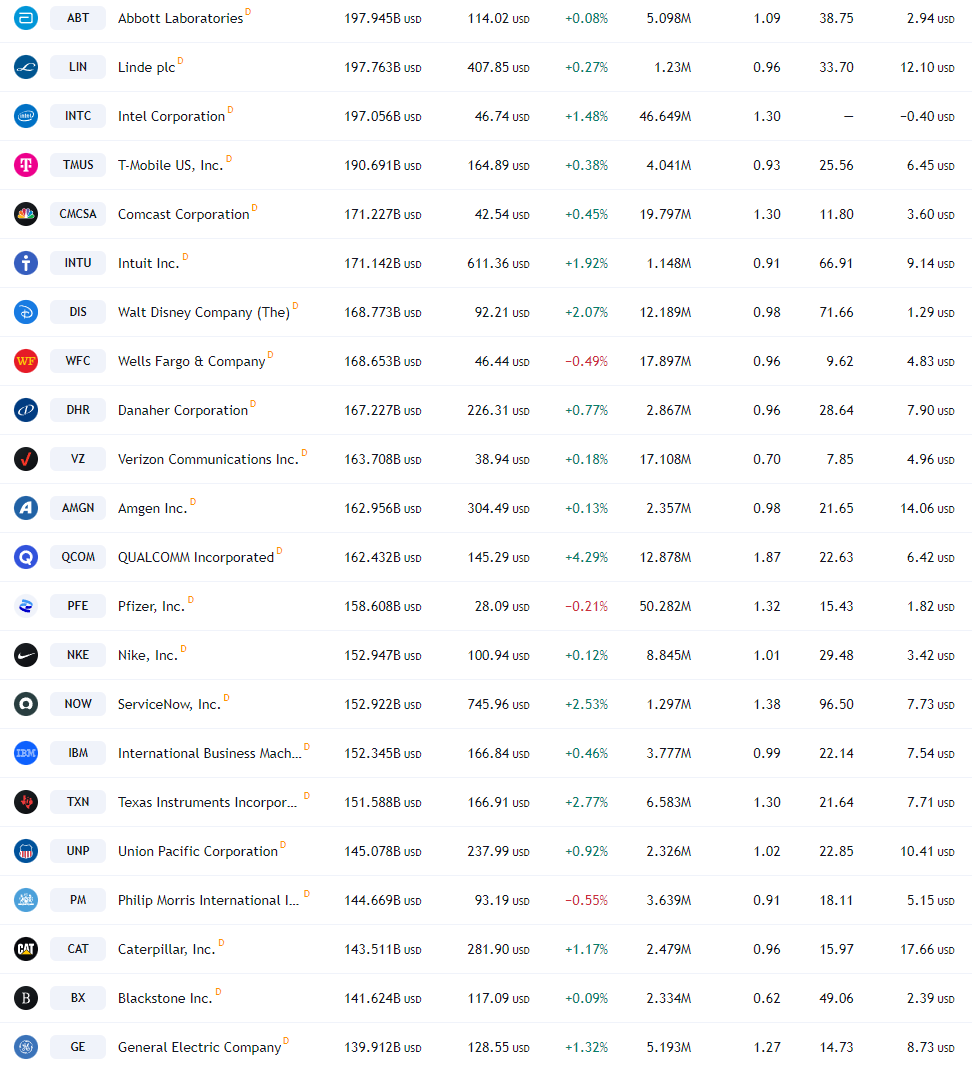Click Caterpillar EPS 17.66 USD

[x=928, y=949]
